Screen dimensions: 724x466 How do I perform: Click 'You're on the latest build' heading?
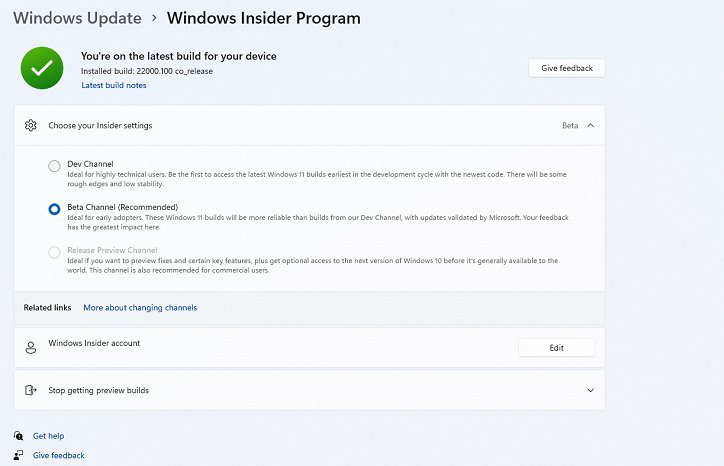coord(179,56)
